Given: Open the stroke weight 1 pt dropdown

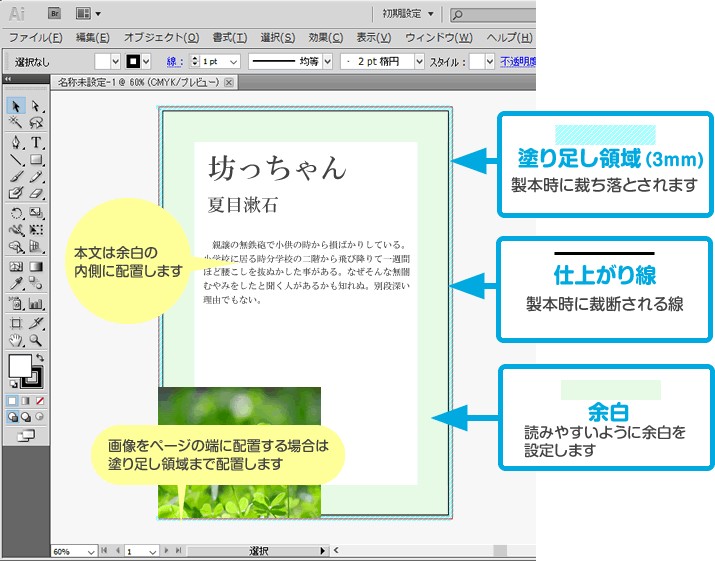Looking at the screenshot, I should click(x=235, y=62).
